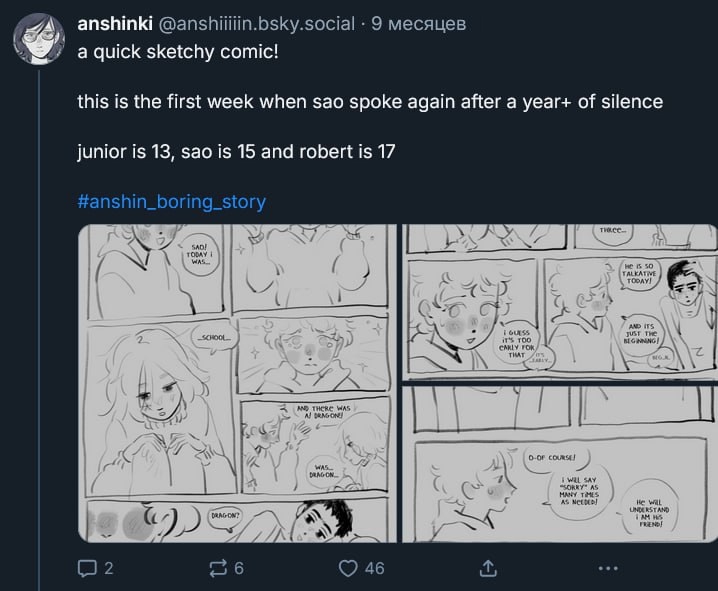Click the line listing junior, sao, robert ages
Screen dimensions: 718x591
pyautogui.click(x=236, y=152)
